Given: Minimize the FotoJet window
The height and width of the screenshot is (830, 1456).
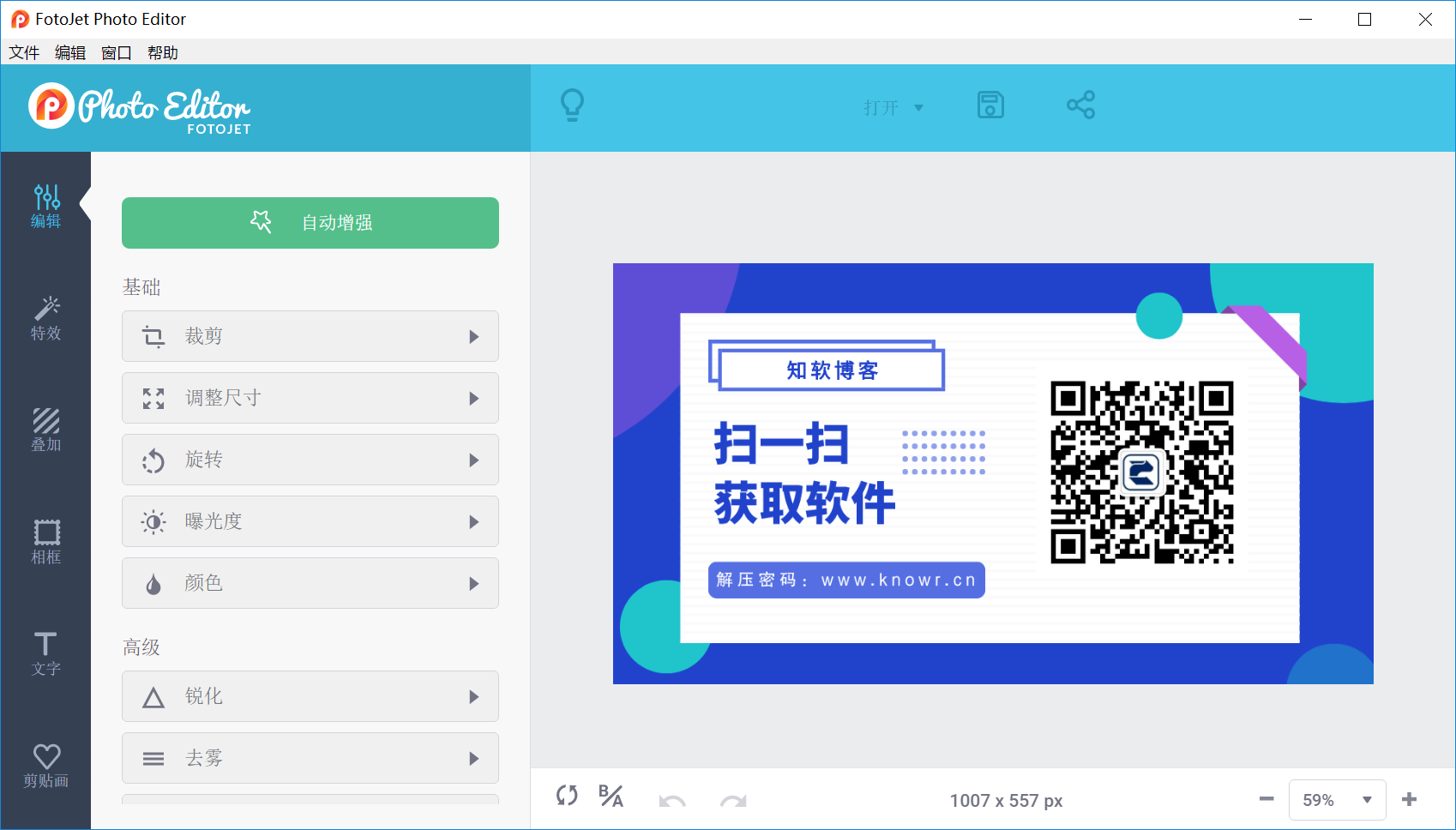Looking at the screenshot, I should coord(1306,19).
